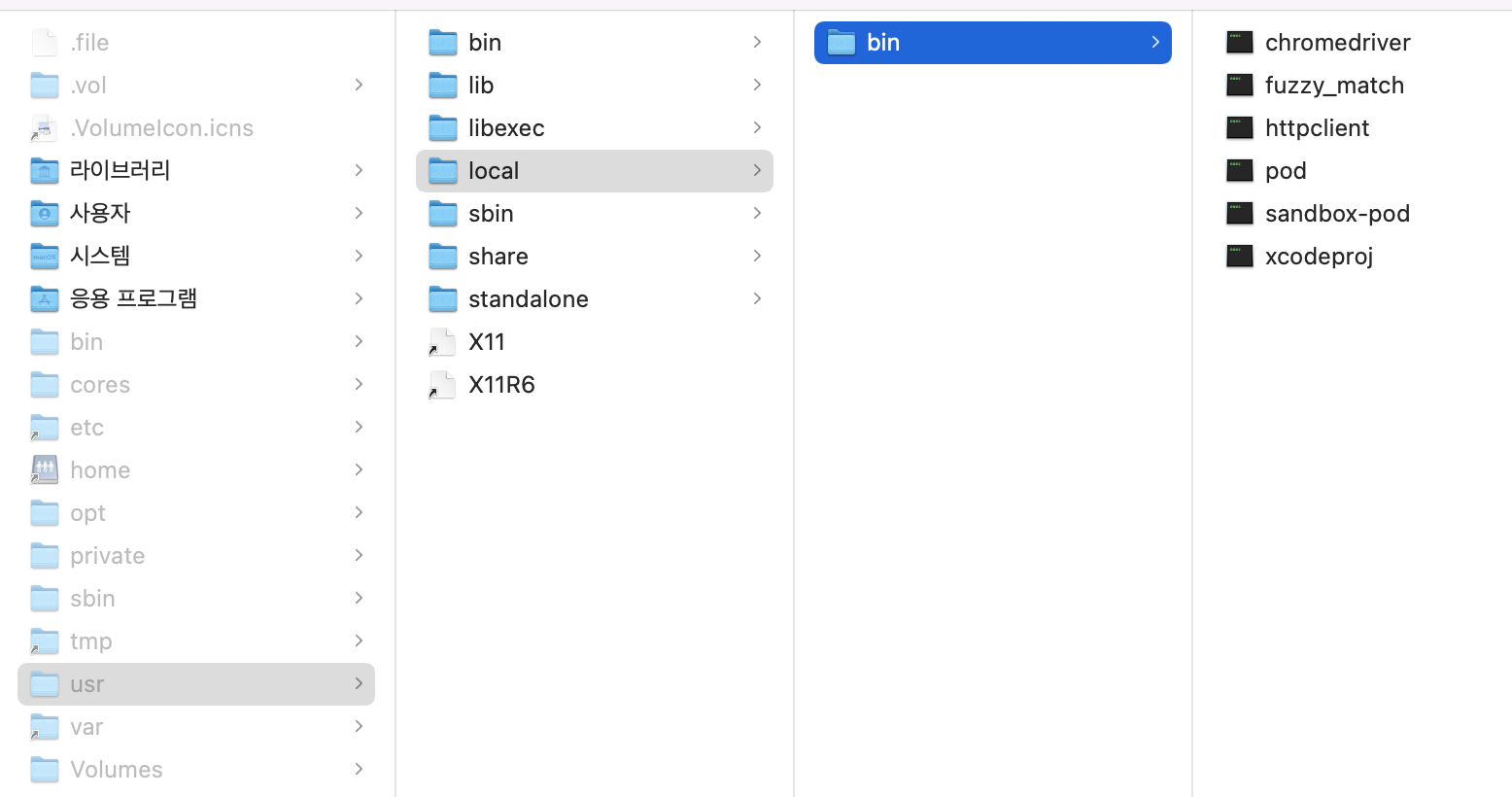Click the chevron next to home
Image resolution: width=1512 pixels, height=797 pixels.
pos(359,469)
